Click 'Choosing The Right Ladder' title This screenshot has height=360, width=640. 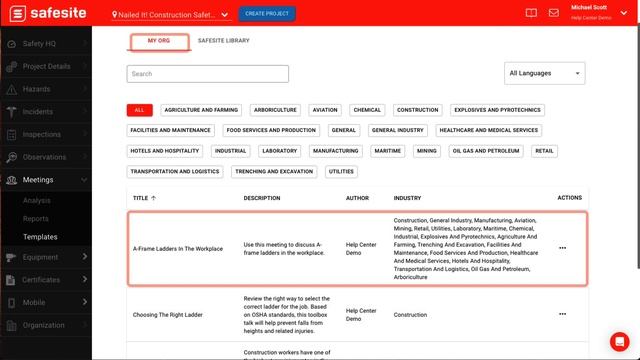(168, 315)
